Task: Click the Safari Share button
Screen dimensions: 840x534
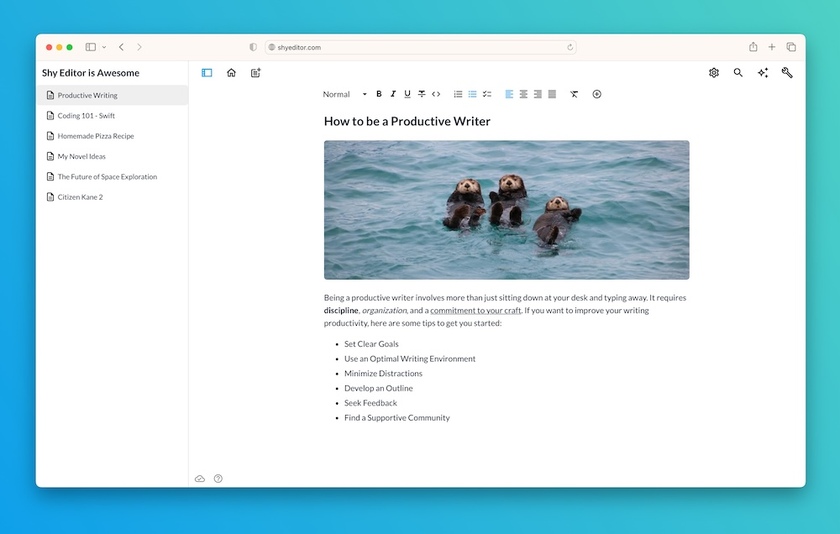Action: [753, 47]
